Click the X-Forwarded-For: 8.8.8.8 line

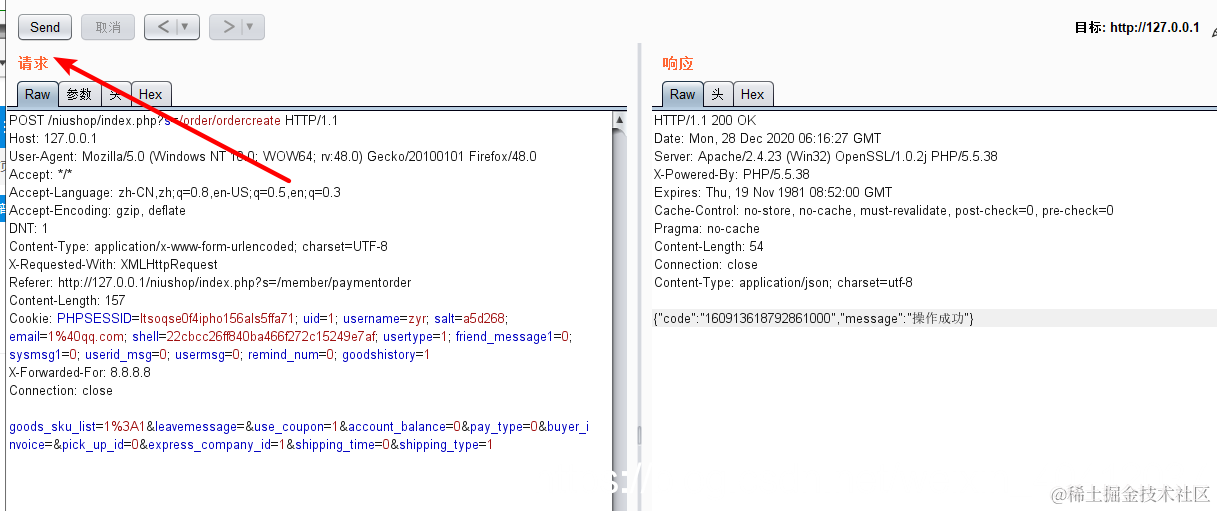(80, 372)
